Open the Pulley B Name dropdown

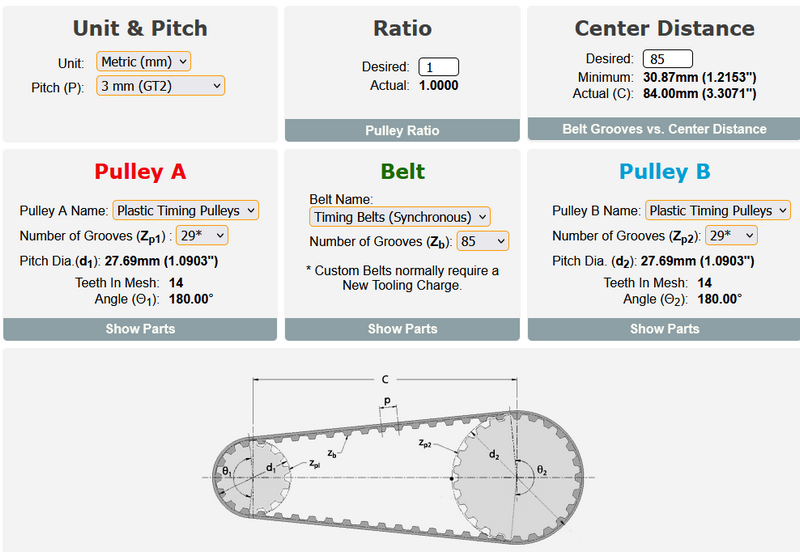717,210
